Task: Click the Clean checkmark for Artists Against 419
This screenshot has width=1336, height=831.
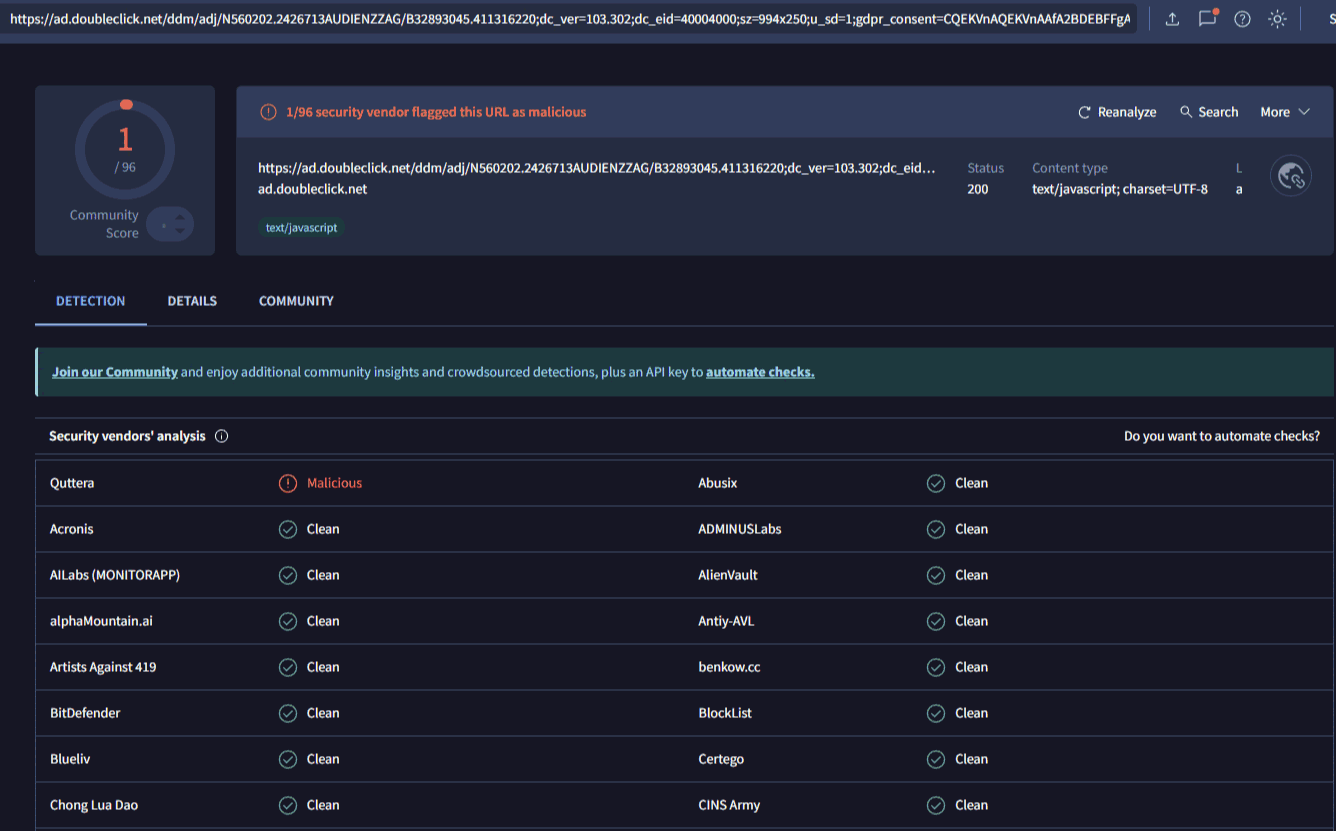Action: pos(288,667)
